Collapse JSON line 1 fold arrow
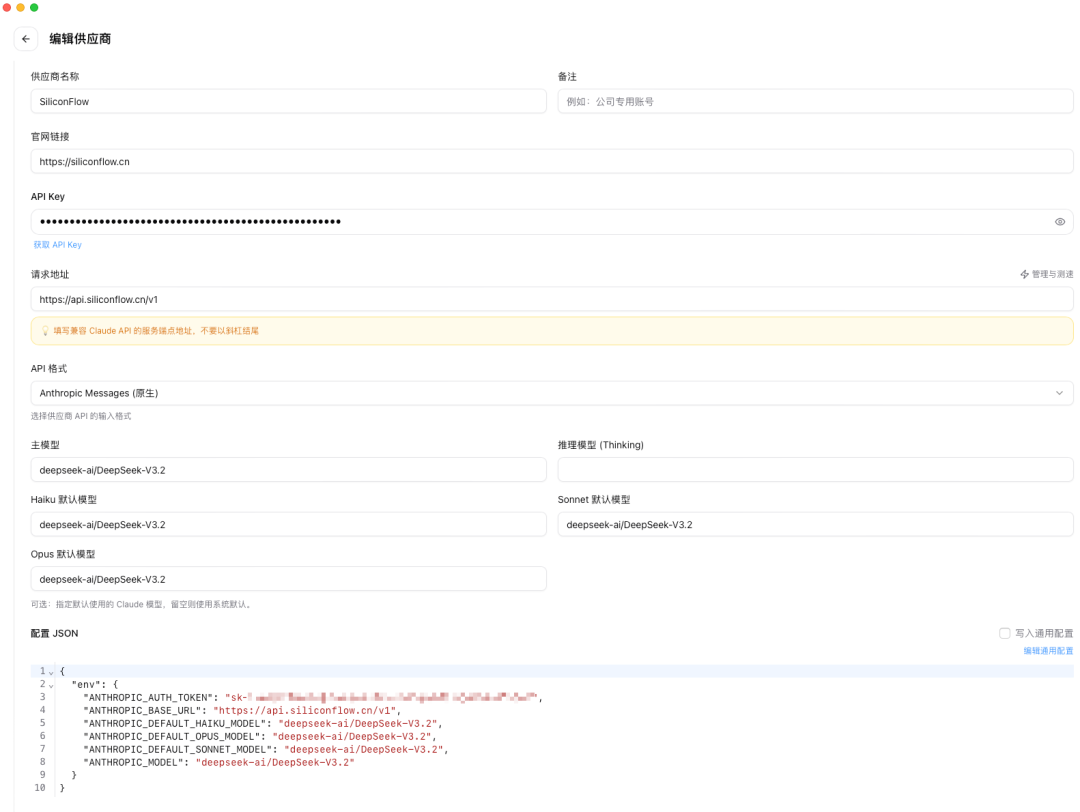This screenshot has width=1080, height=812. pyautogui.click(x=51, y=672)
